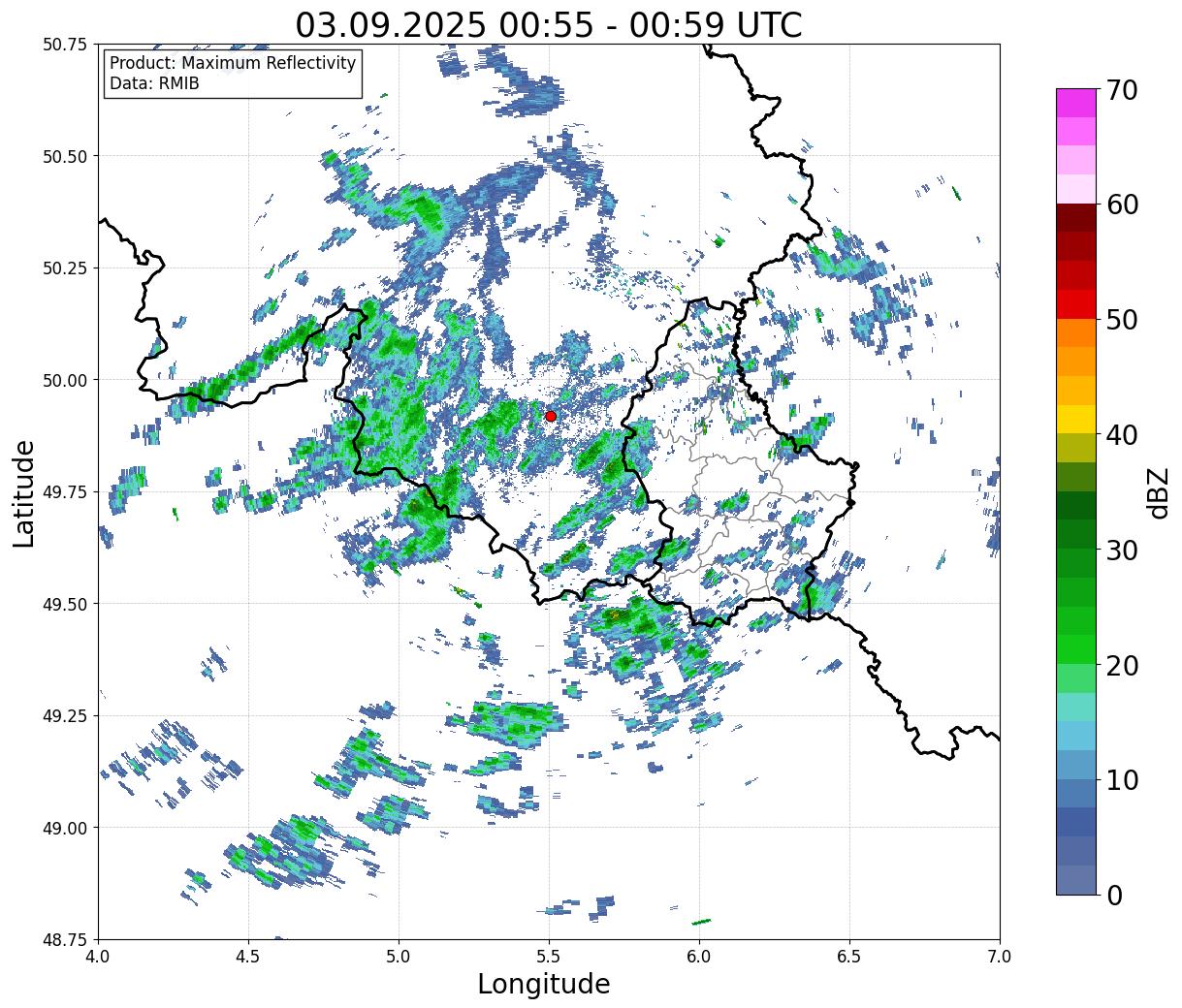Image resolution: width=1182 pixels, height=1008 pixels.
Task: Click the 'Product: Maximum Reflectivity' text
Action: tap(233, 63)
